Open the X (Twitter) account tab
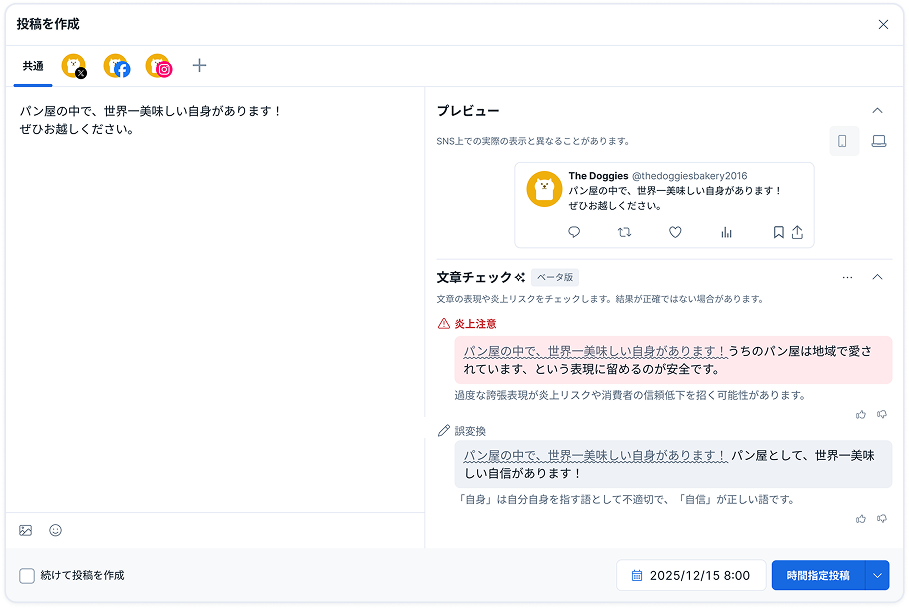 [x=74, y=66]
